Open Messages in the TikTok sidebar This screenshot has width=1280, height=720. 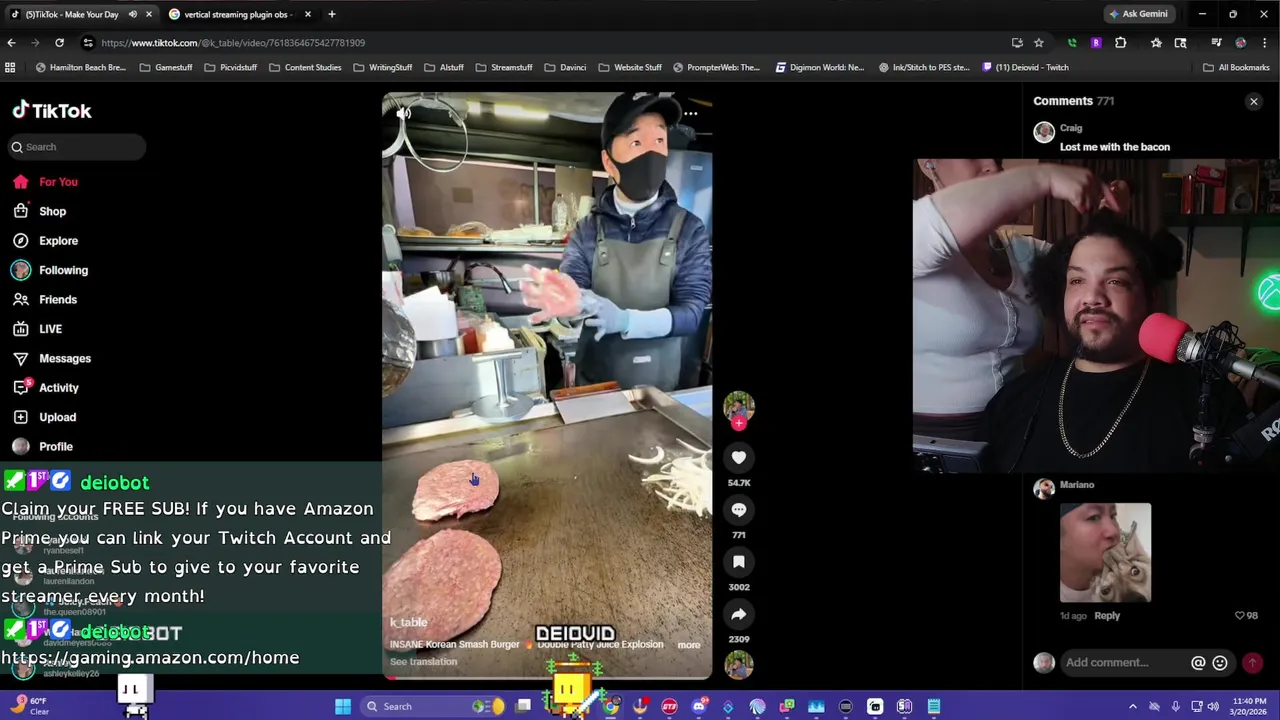pos(64,358)
